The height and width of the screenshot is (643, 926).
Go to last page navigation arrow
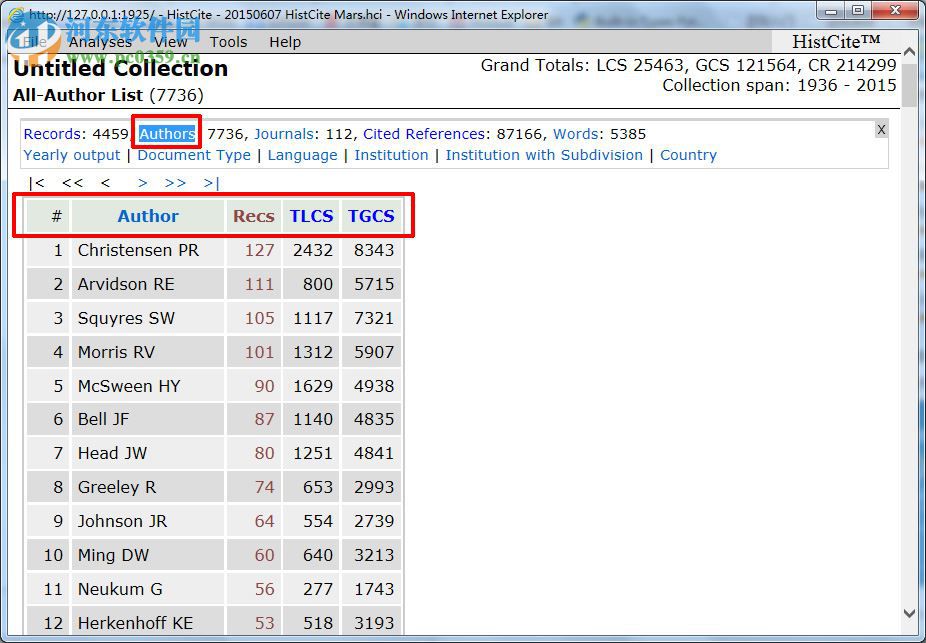pos(211,183)
